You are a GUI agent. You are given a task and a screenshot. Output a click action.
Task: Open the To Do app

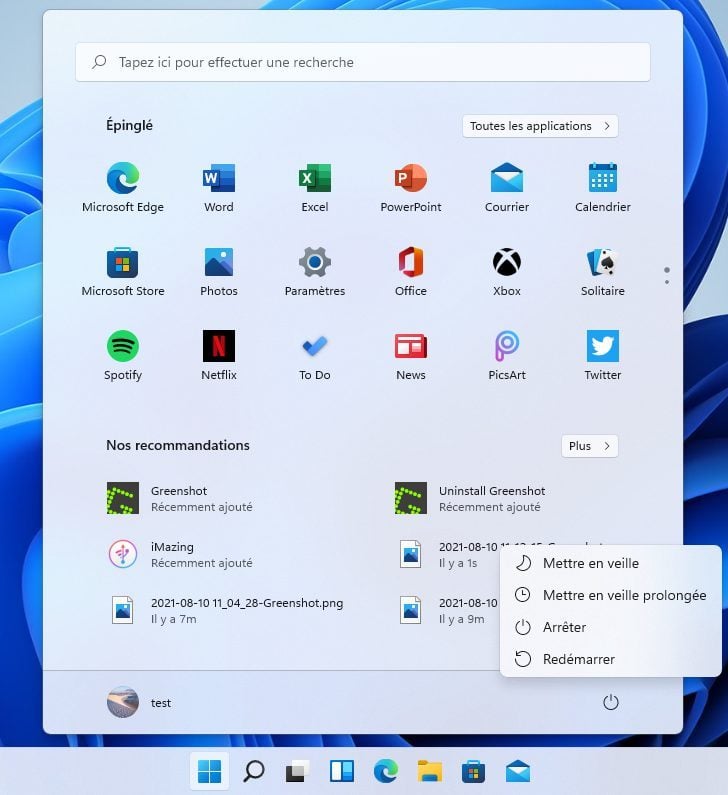pos(315,355)
